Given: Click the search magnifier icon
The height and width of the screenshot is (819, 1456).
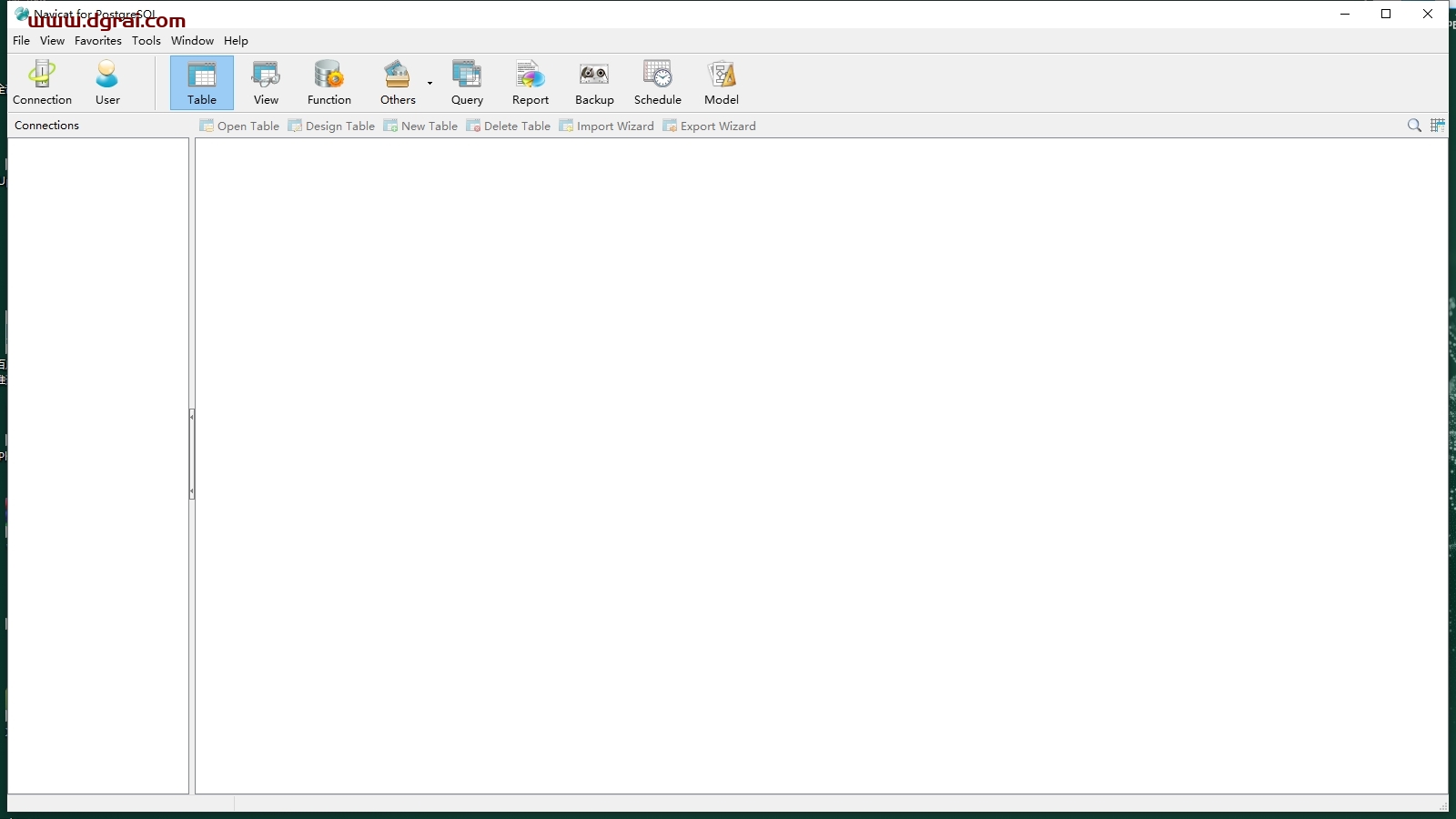Looking at the screenshot, I should pyautogui.click(x=1414, y=126).
